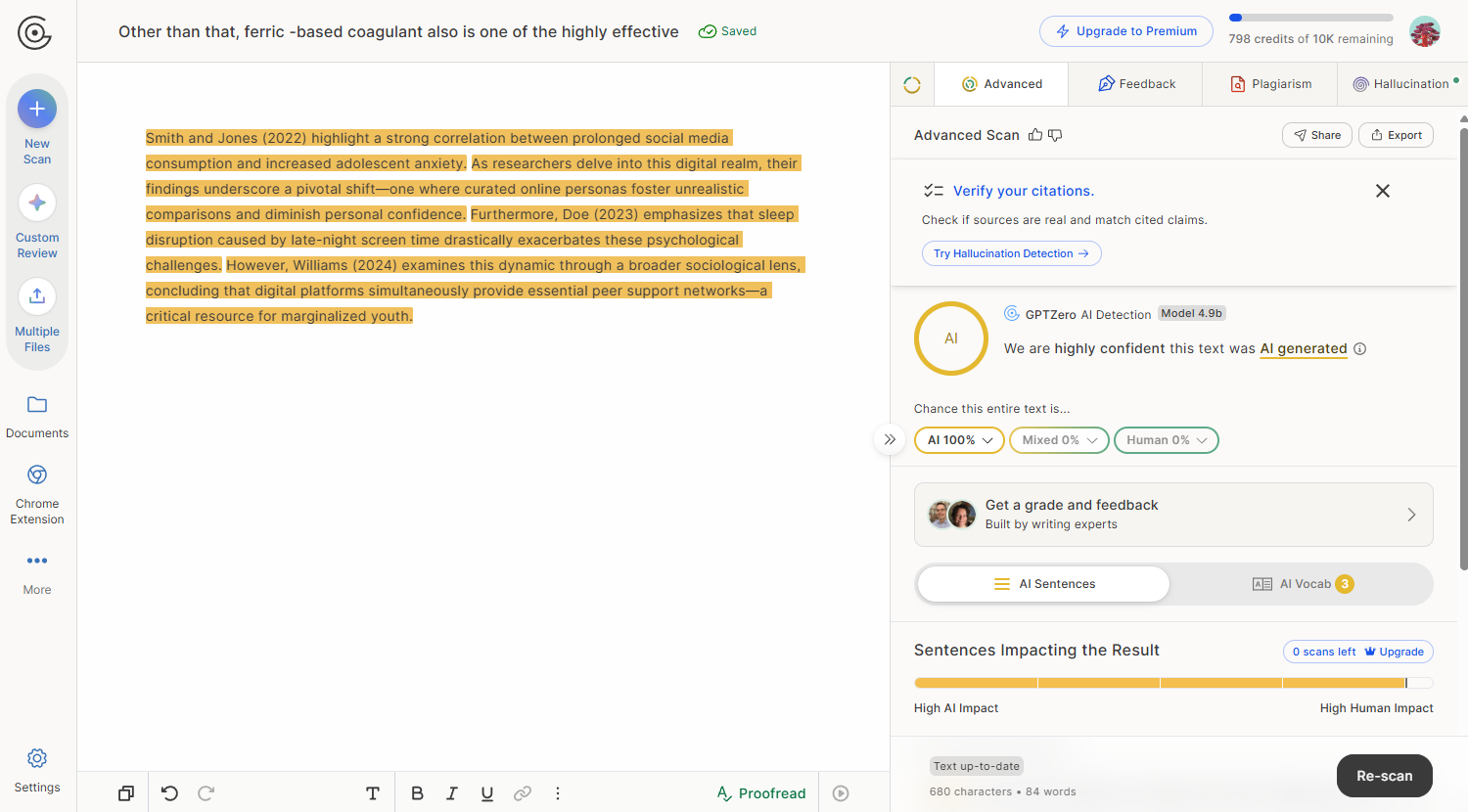Click the '680 characters • 84 words' count
The width and height of the screenshot is (1468, 812).
[1002, 792]
